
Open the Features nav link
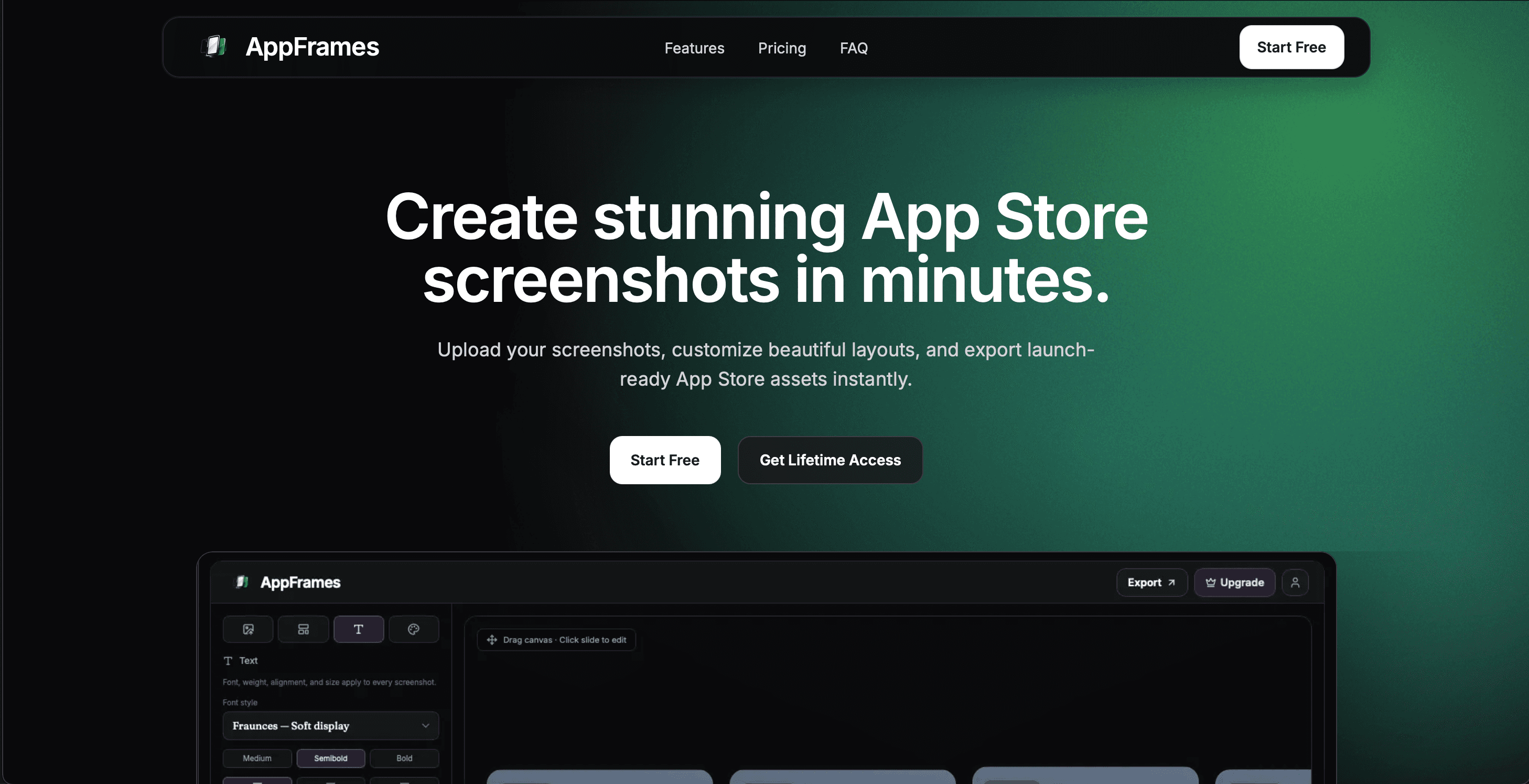click(694, 48)
